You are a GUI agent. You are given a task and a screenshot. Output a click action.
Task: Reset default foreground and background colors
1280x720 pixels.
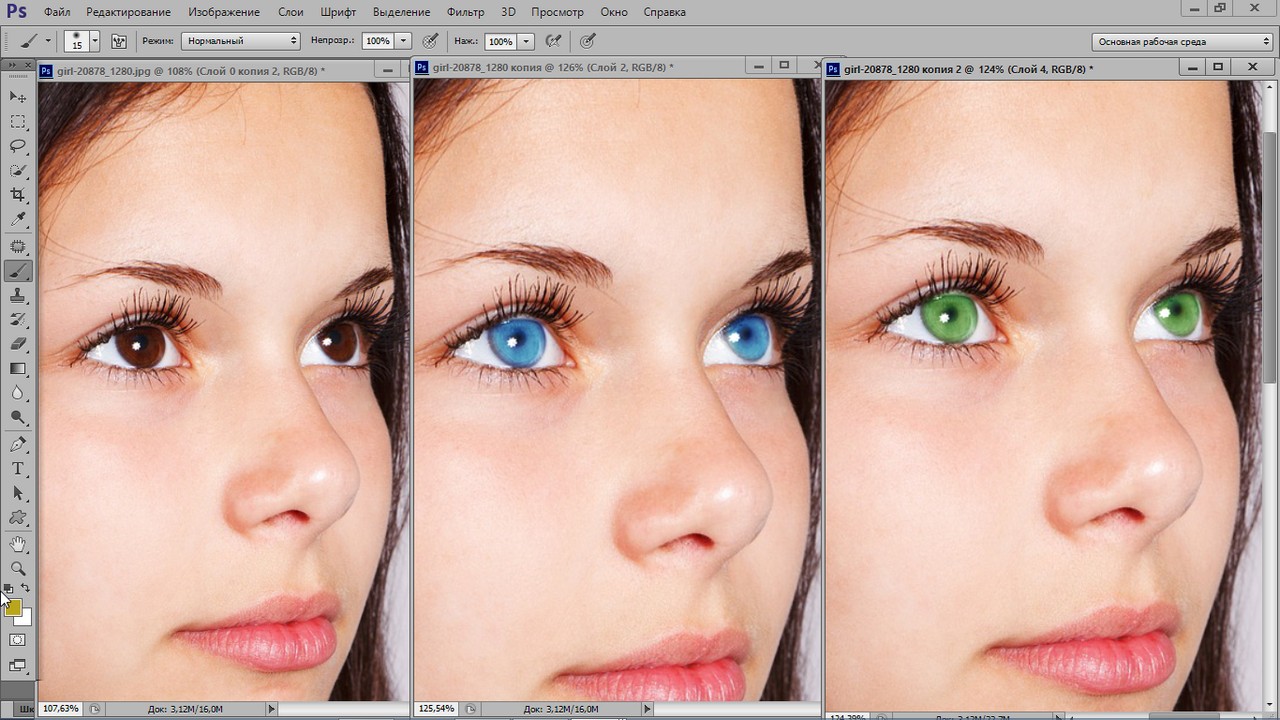pyautogui.click(x=8, y=588)
